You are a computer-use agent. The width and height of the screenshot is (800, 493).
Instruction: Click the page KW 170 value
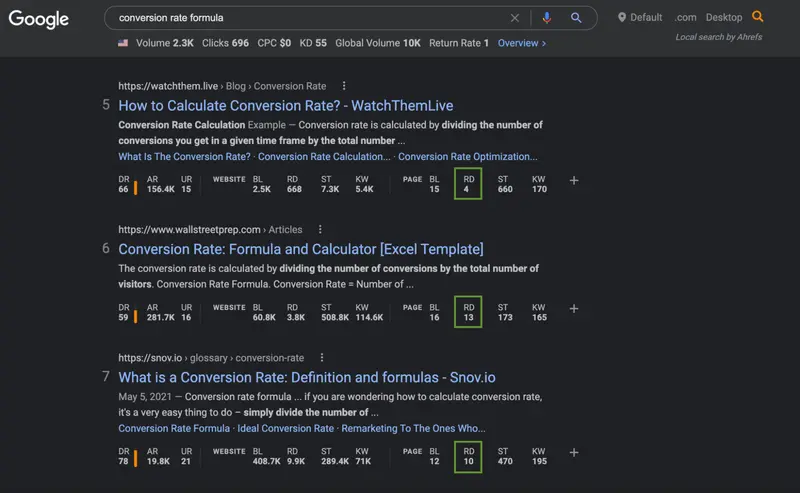(539, 189)
